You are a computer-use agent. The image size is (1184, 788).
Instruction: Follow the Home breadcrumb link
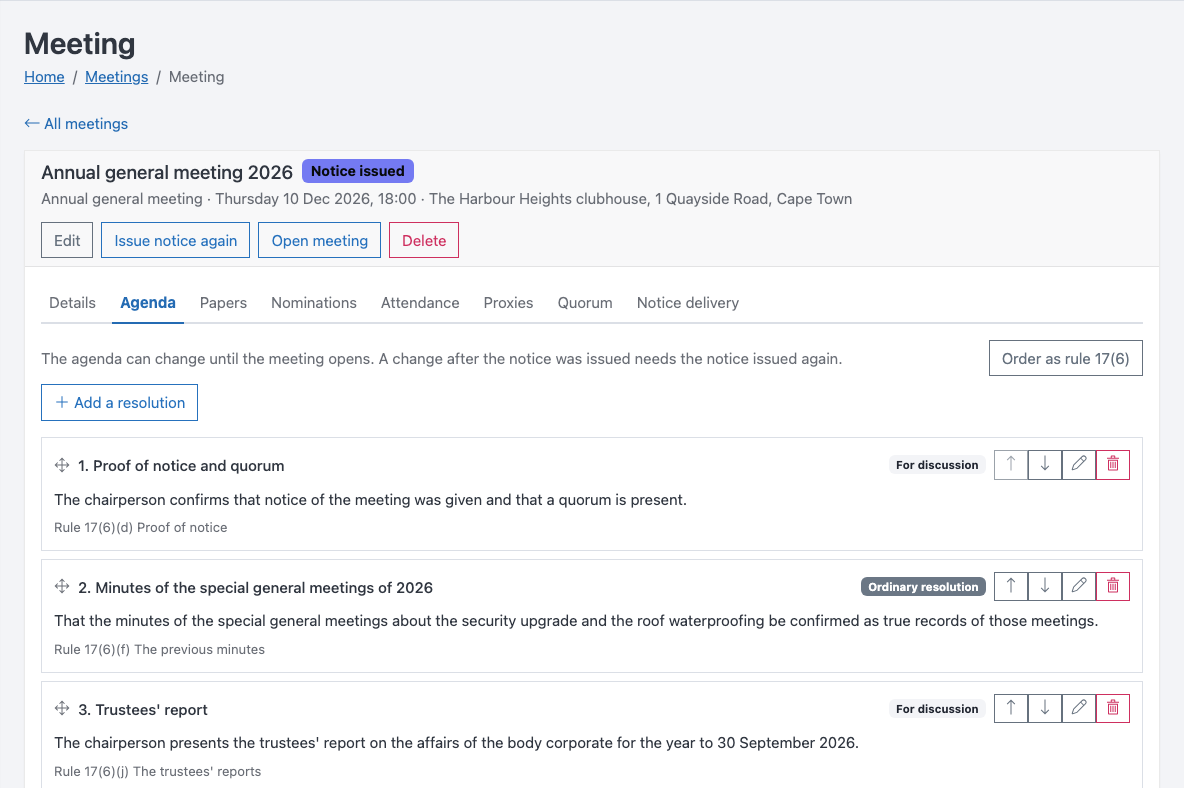(x=45, y=77)
